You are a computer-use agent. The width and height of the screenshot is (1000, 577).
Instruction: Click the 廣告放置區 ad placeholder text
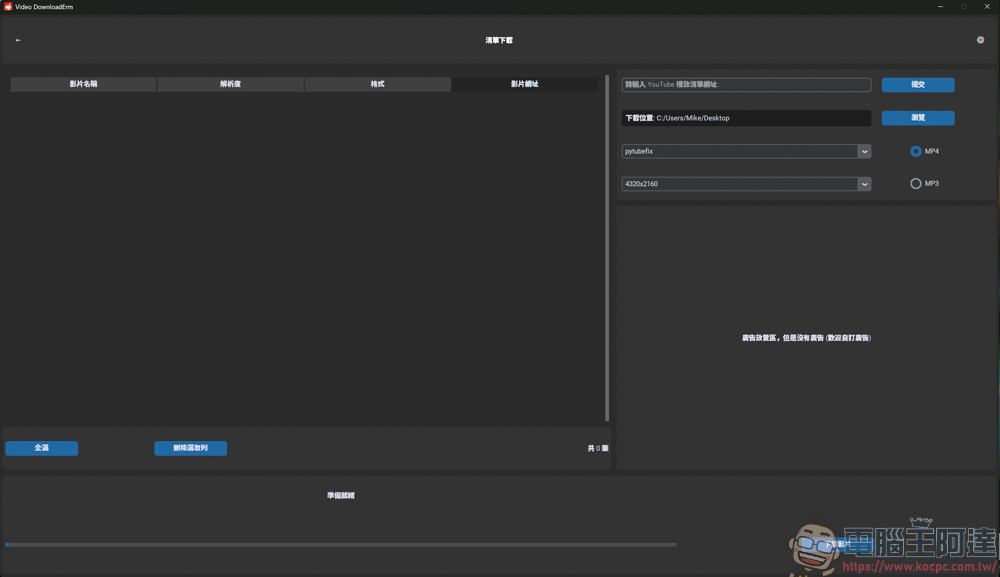pyautogui.click(x=806, y=338)
